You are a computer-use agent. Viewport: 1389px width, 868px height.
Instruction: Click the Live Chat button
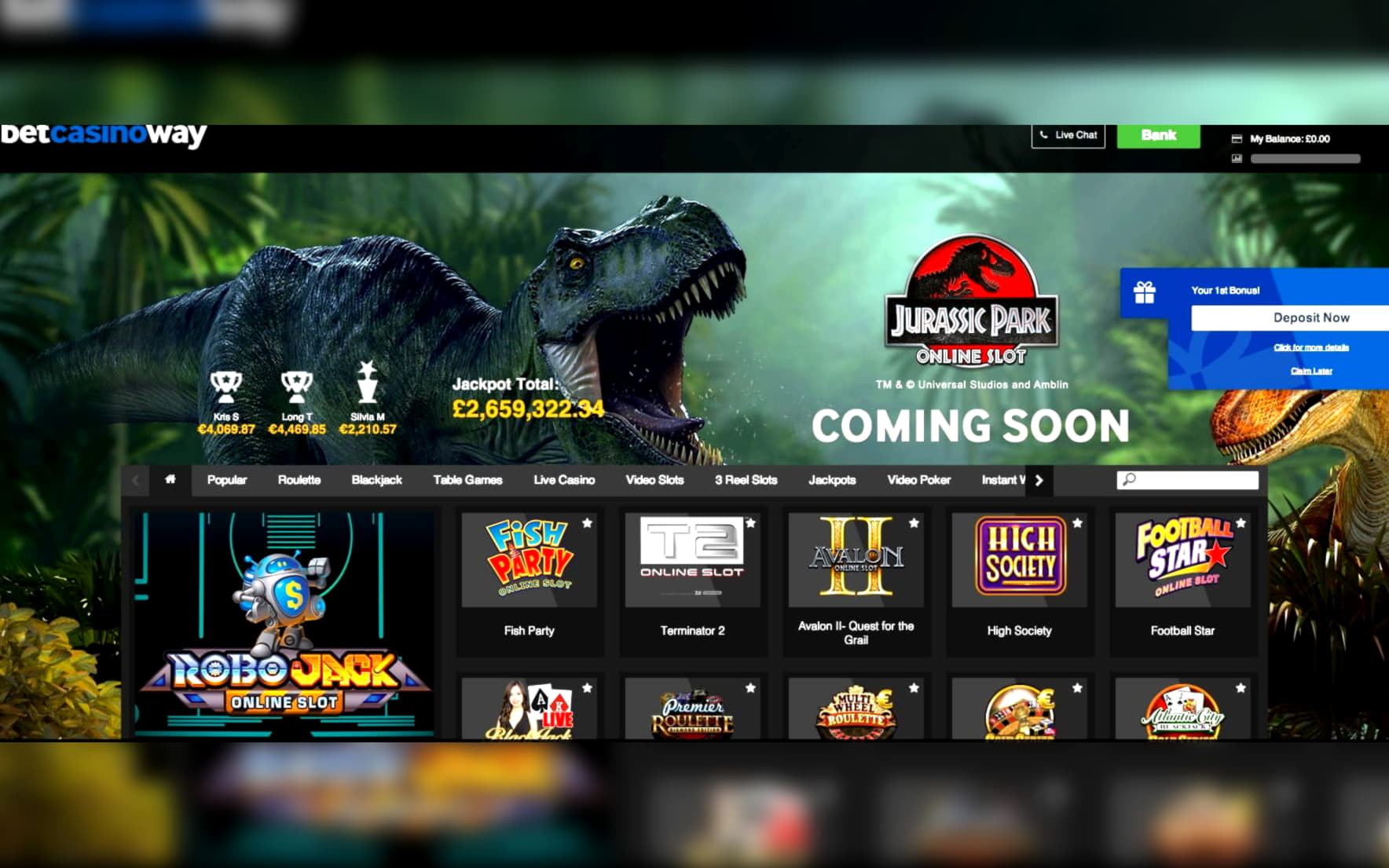coord(1068,135)
